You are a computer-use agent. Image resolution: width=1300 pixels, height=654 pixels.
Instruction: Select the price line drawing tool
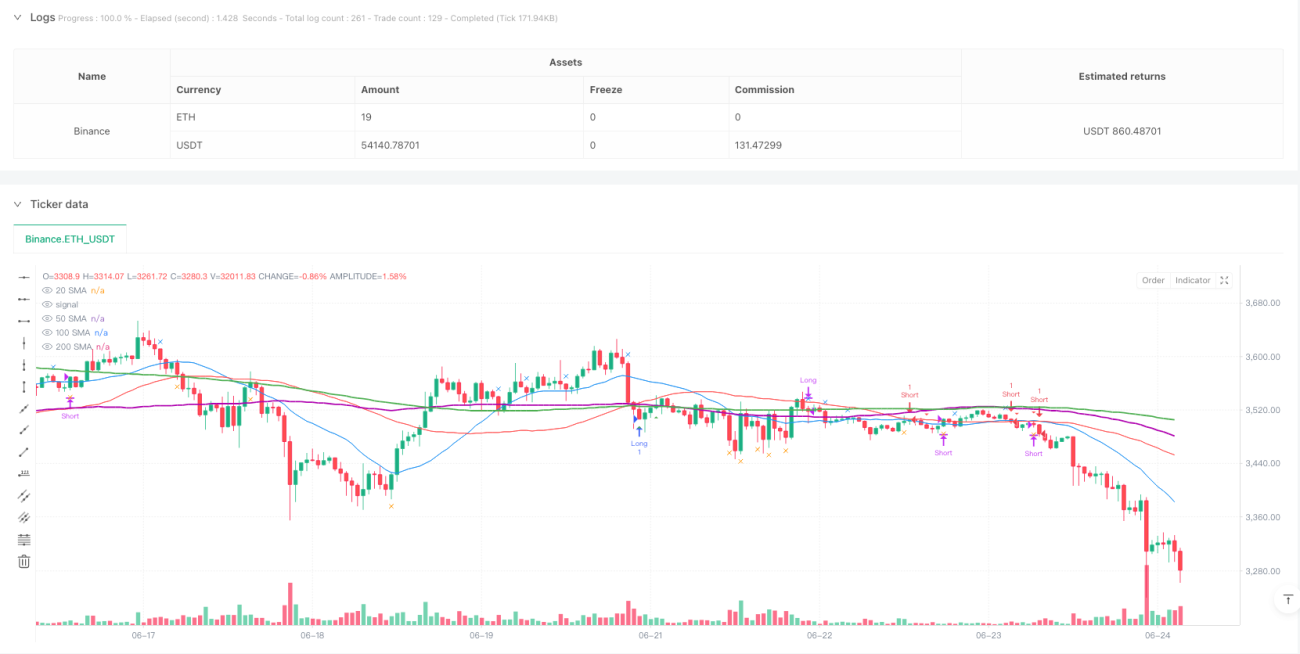(x=24, y=474)
